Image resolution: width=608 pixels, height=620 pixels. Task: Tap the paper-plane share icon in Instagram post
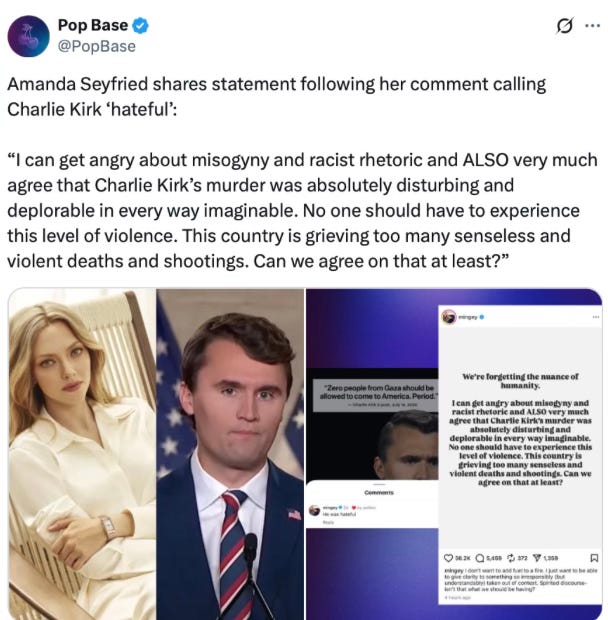pyautogui.click(x=537, y=558)
